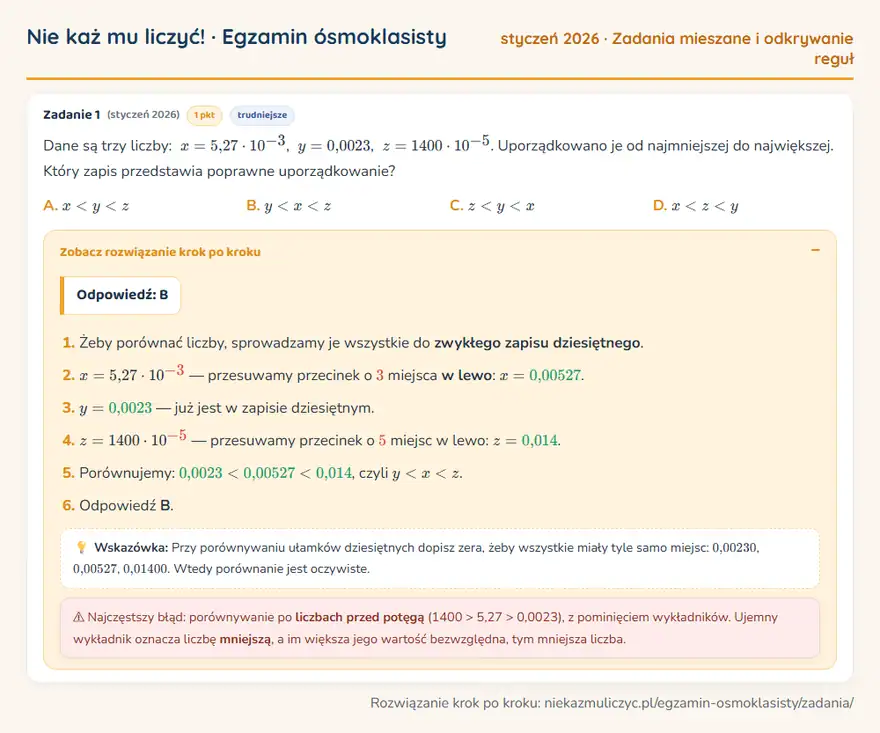Click the '1 pkt' points badge
Image resolution: width=880 pixels, height=733 pixels.
click(x=204, y=115)
